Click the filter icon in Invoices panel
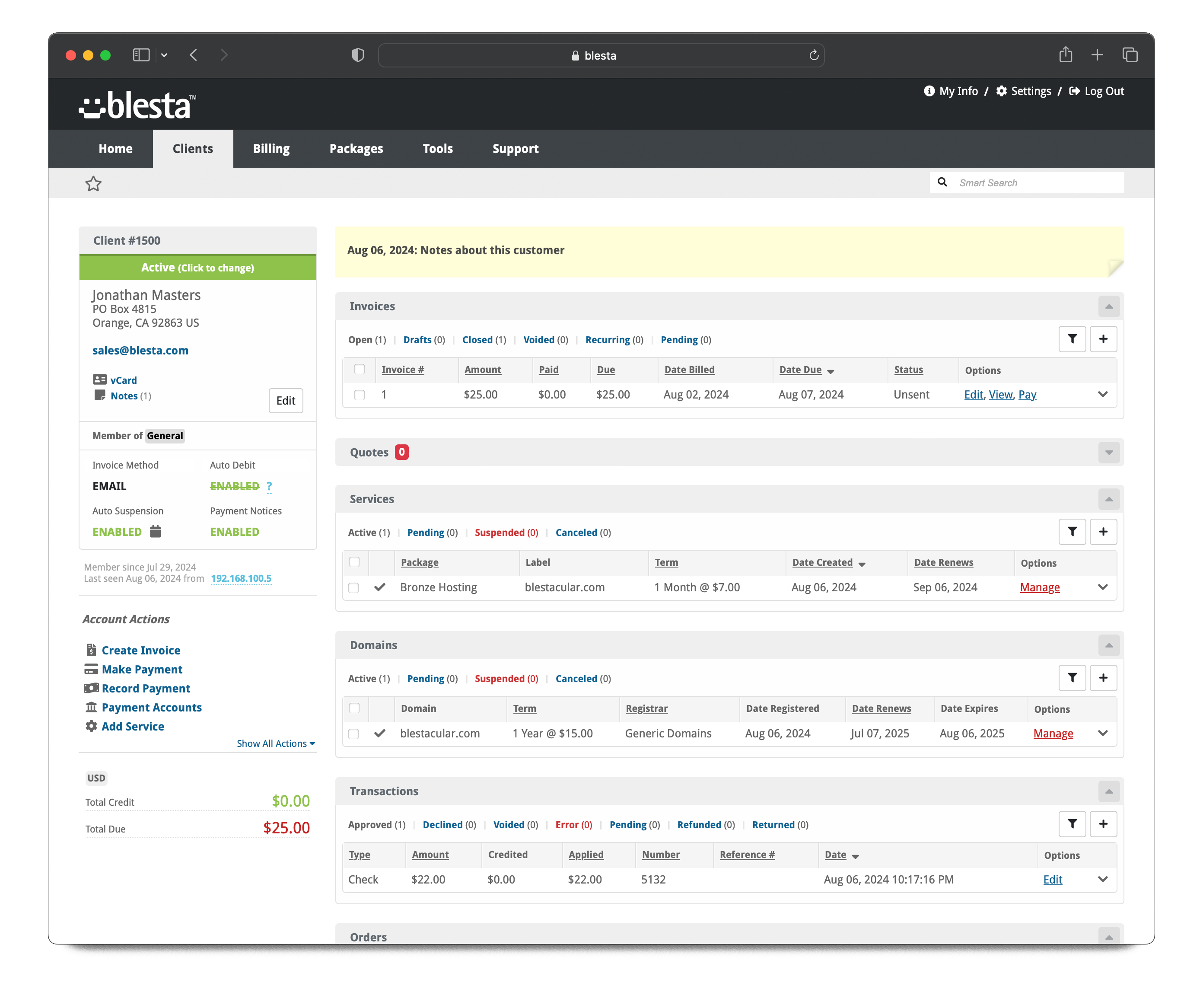Screen dimensions: 1203x1008 point(1073,339)
